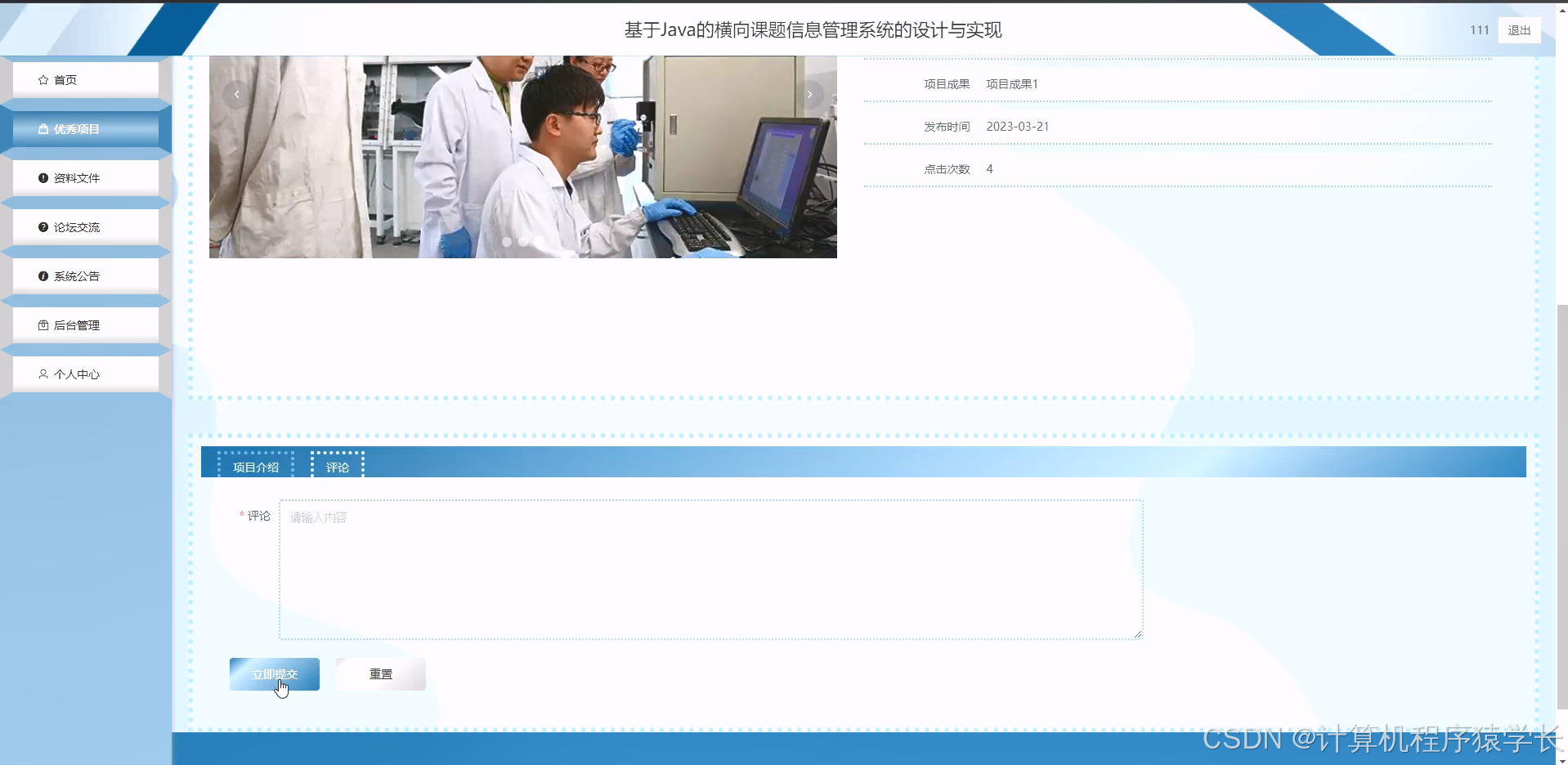The image size is (1568, 765).
Task: Click the 请输入内容 comment box
Action: (x=710, y=569)
